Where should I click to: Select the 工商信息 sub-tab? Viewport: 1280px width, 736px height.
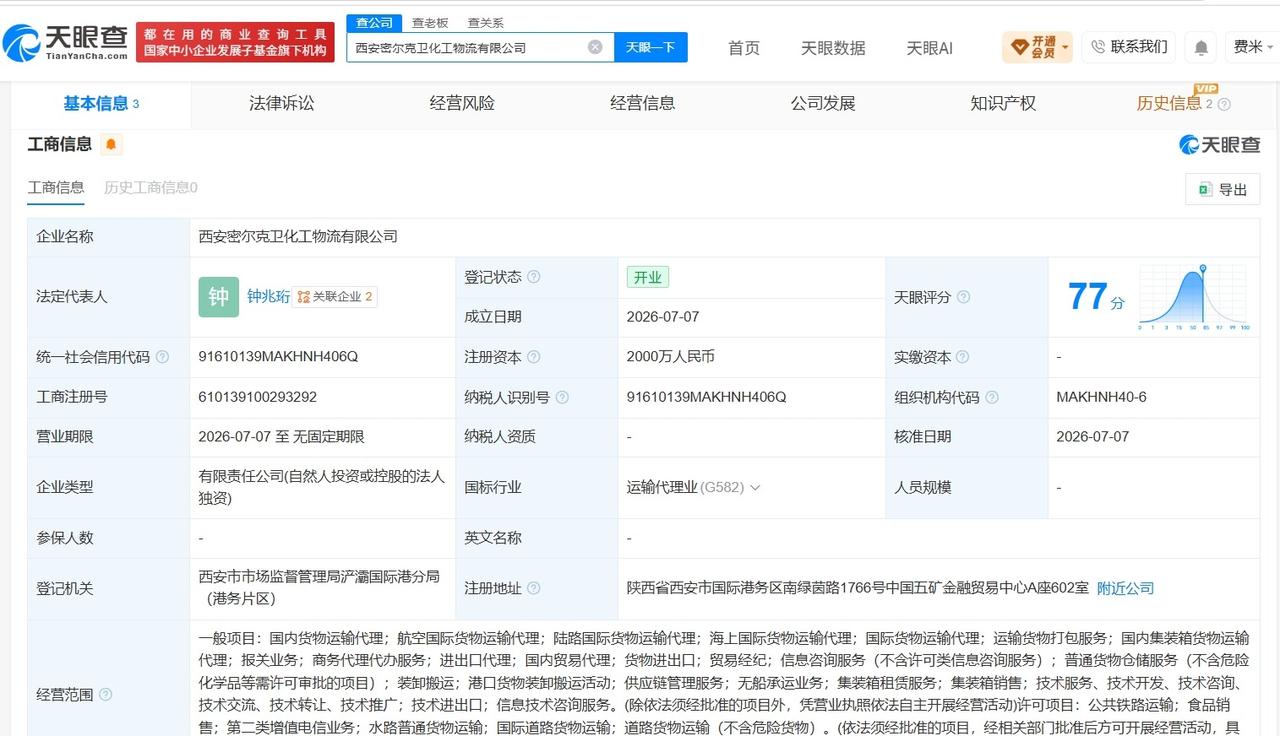pyautogui.click(x=56, y=187)
